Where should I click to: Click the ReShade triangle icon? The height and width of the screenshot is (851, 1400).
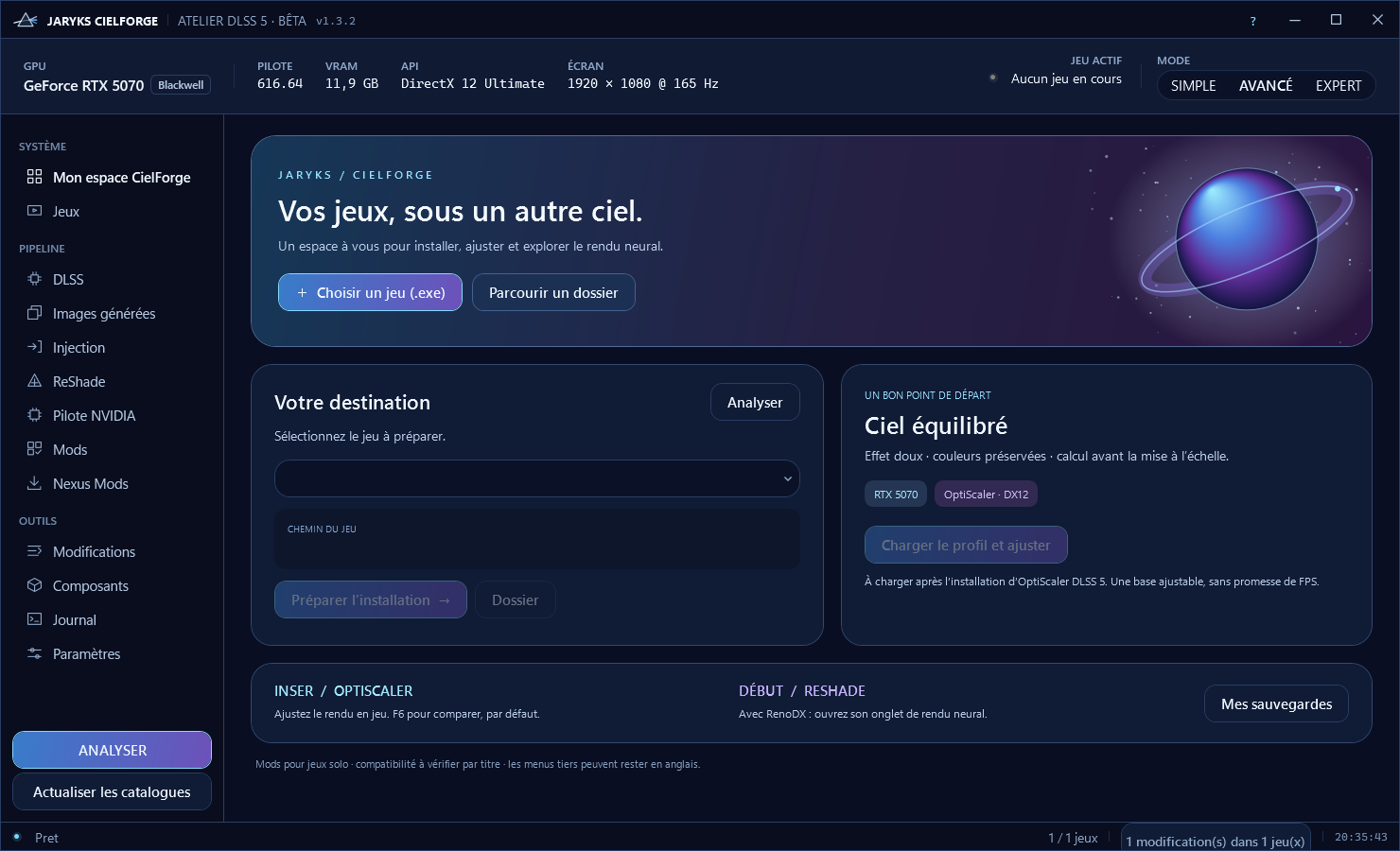[x=35, y=381]
